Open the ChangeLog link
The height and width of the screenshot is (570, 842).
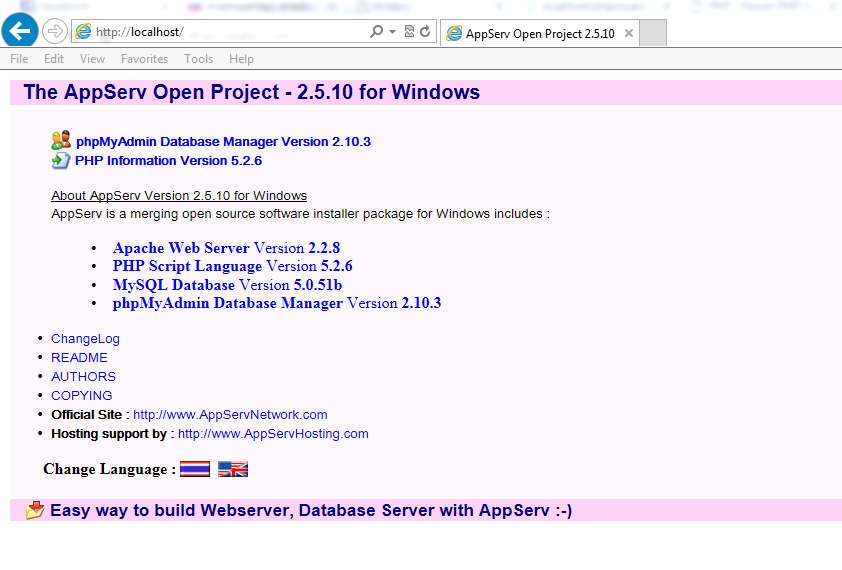point(85,339)
